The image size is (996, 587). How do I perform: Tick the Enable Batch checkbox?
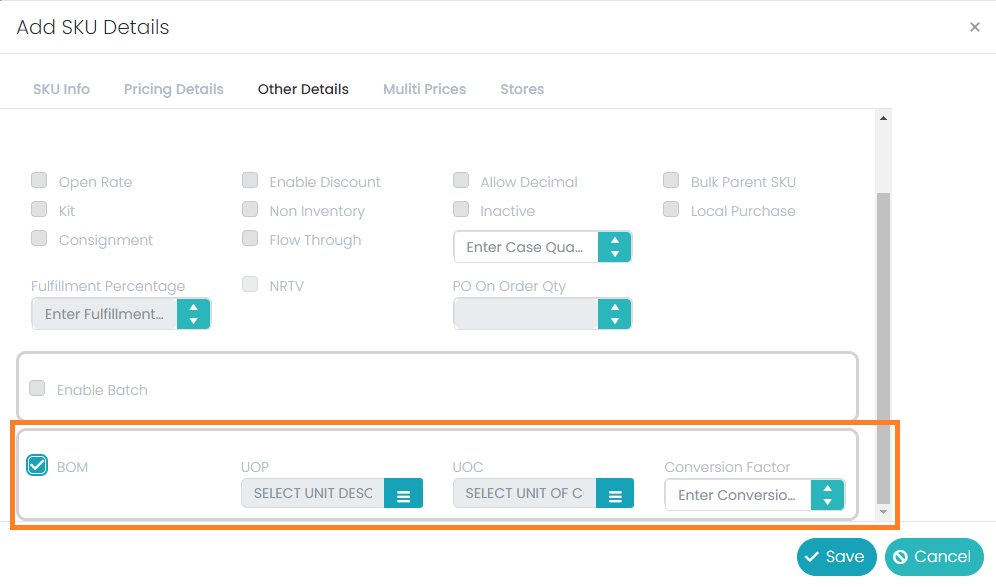coord(37,388)
